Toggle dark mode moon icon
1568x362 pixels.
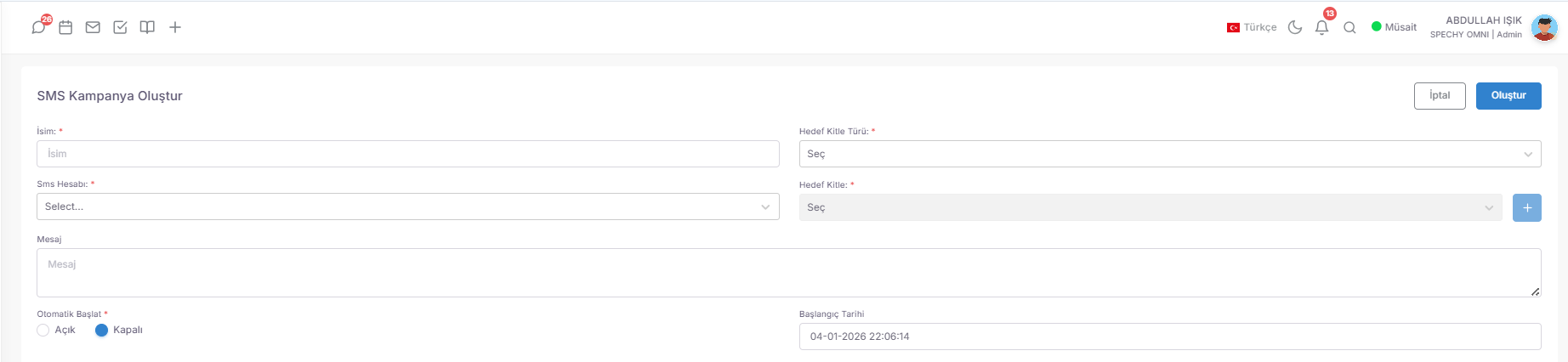pyautogui.click(x=1295, y=27)
